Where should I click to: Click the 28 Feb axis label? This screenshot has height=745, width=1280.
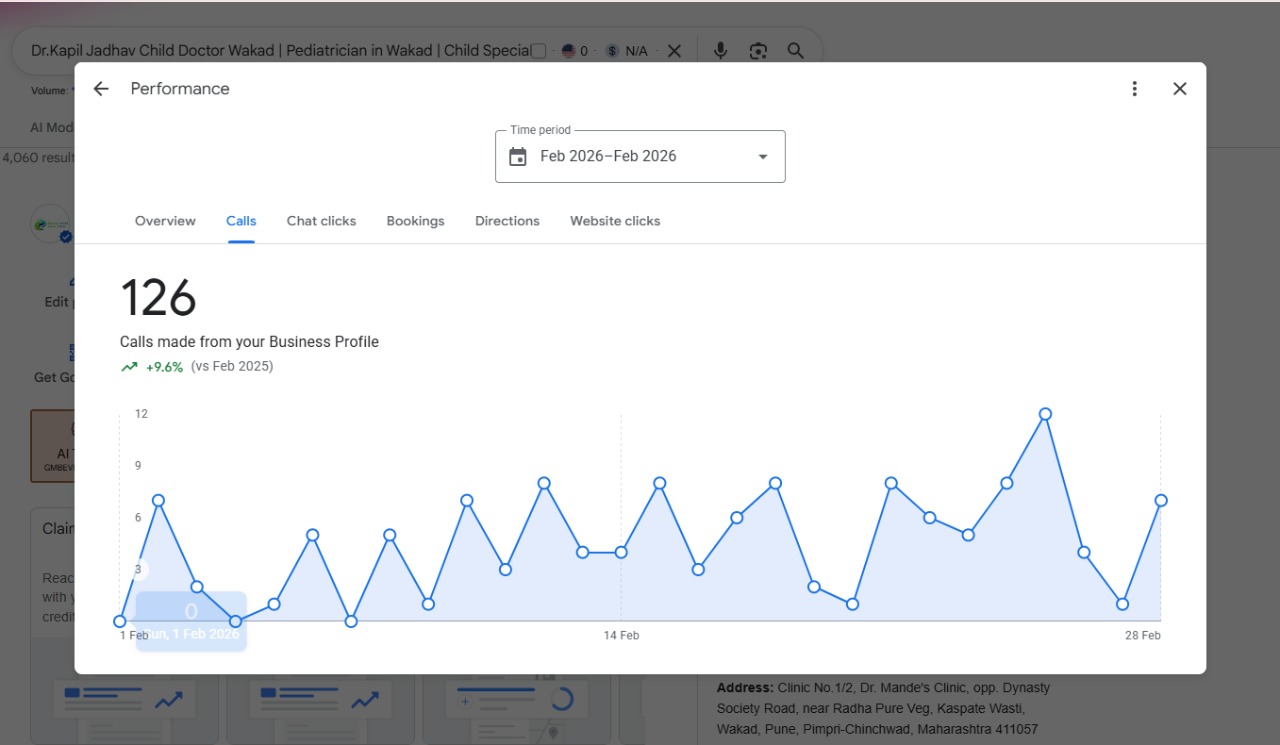tap(1142, 636)
